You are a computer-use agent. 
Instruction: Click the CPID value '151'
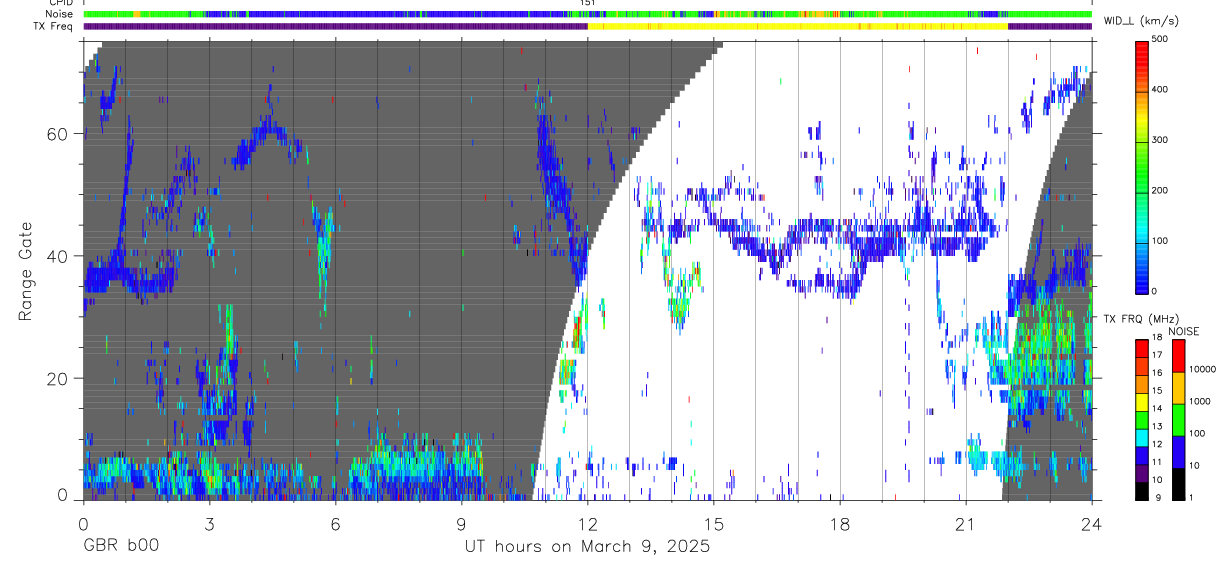point(588,4)
